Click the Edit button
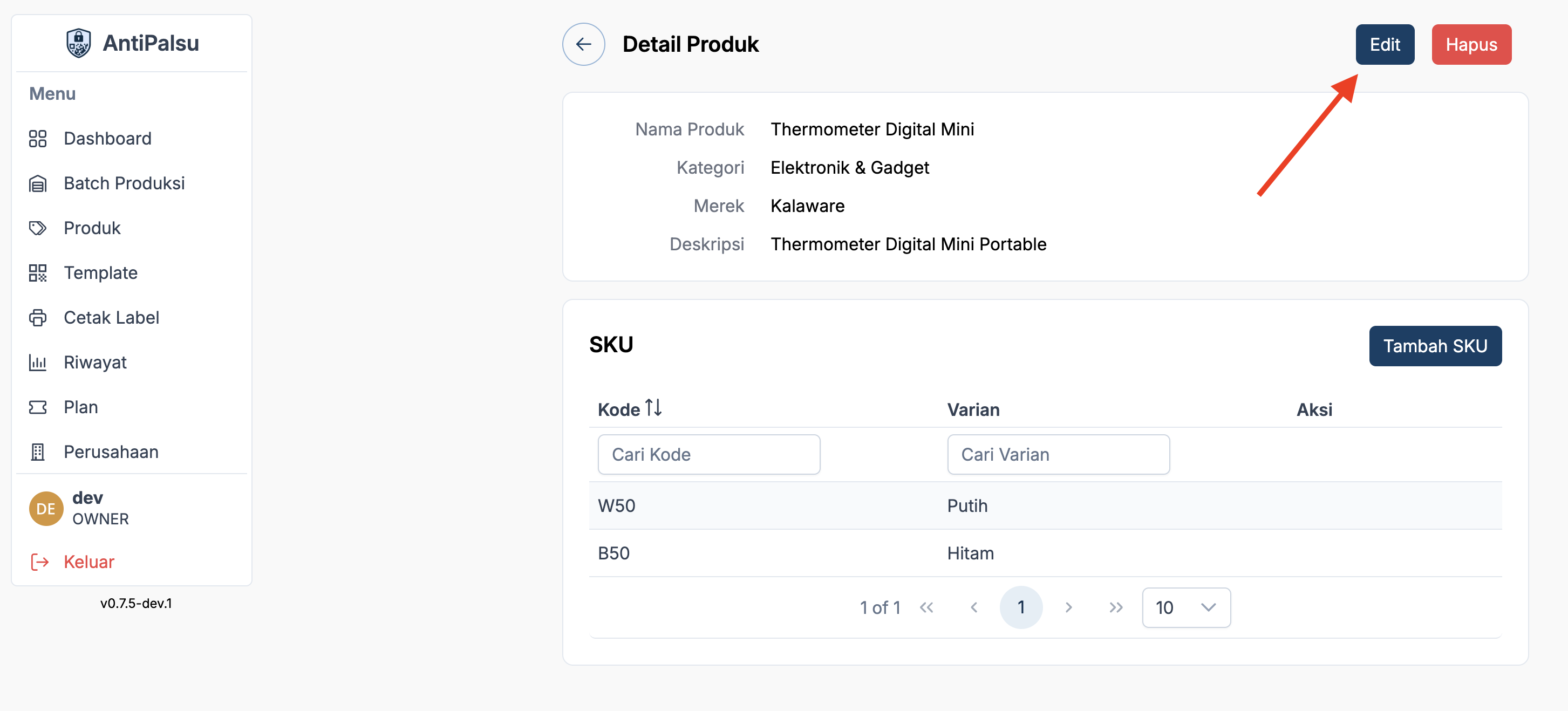The height and width of the screenshot is (711, 1568). coord(1384,44)
